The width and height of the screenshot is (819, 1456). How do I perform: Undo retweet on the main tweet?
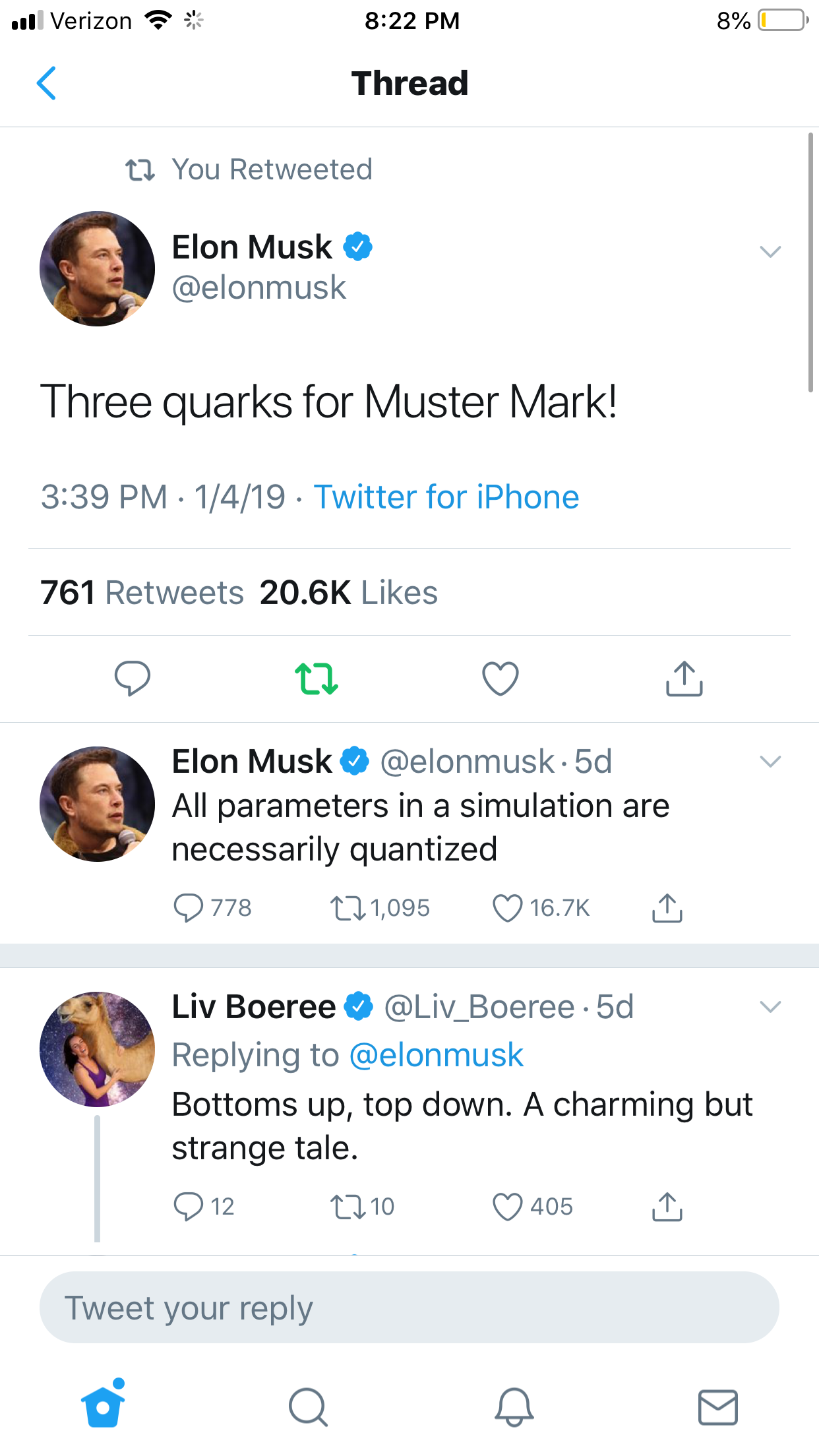pos(317,679)
